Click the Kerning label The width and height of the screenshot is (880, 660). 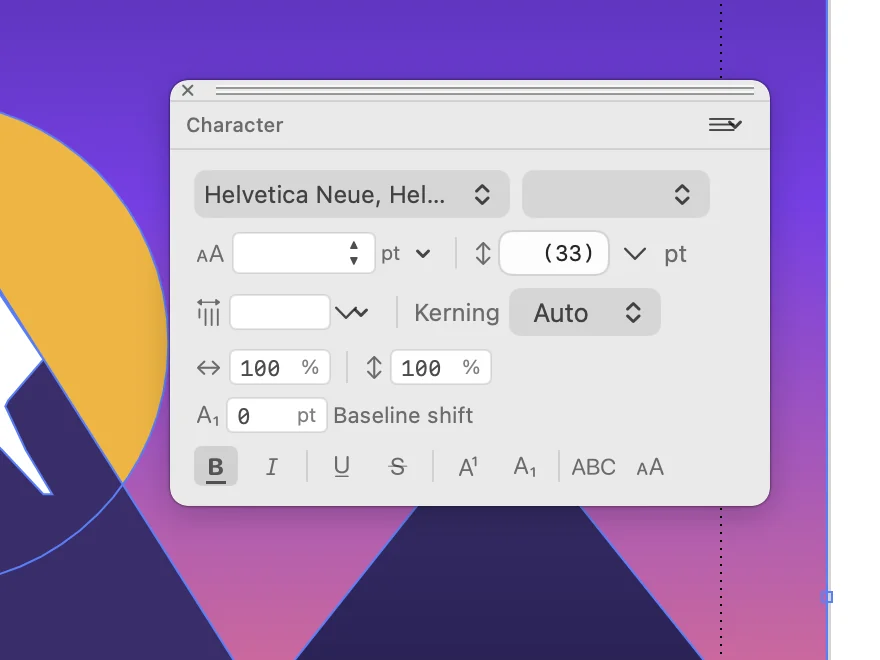(x=457, y=313)
